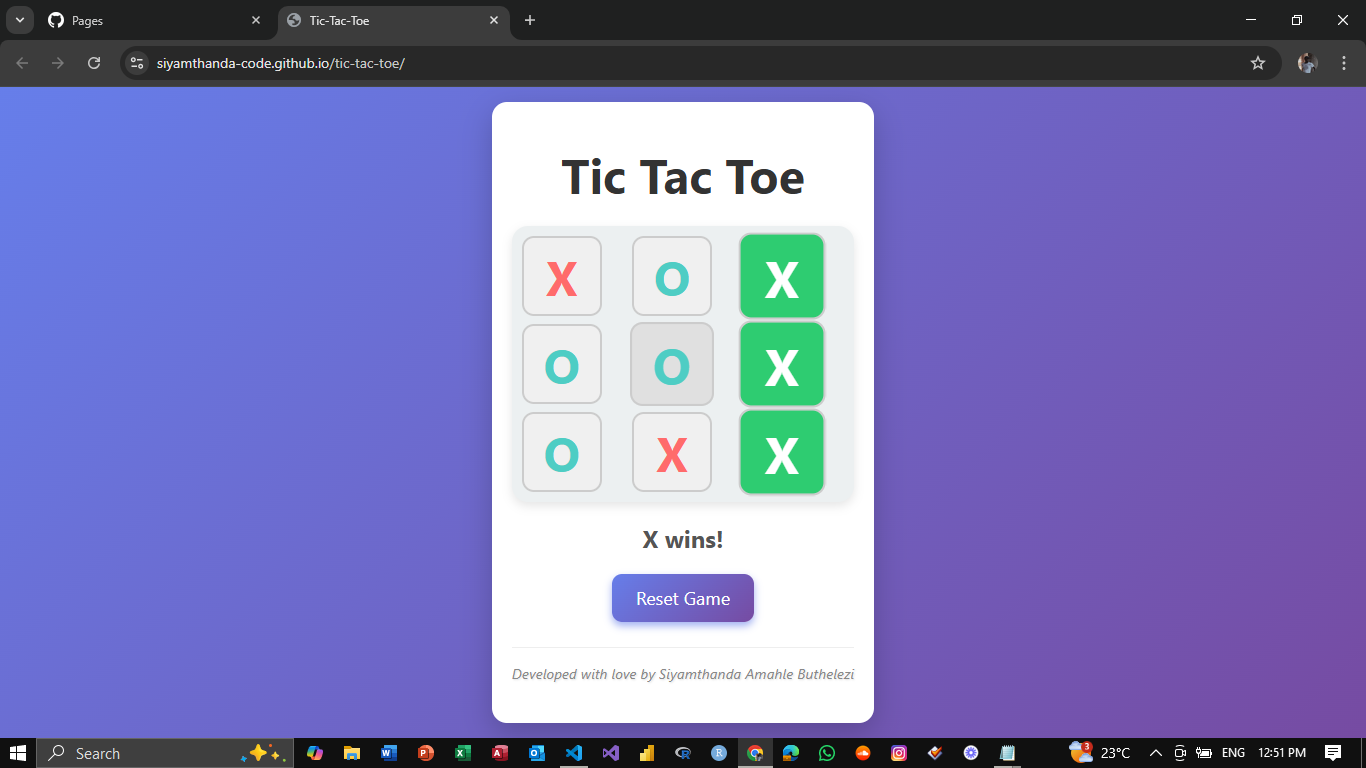Click the center O cell on the board
Screen dimensions: 1366x768
pos(672,364)
